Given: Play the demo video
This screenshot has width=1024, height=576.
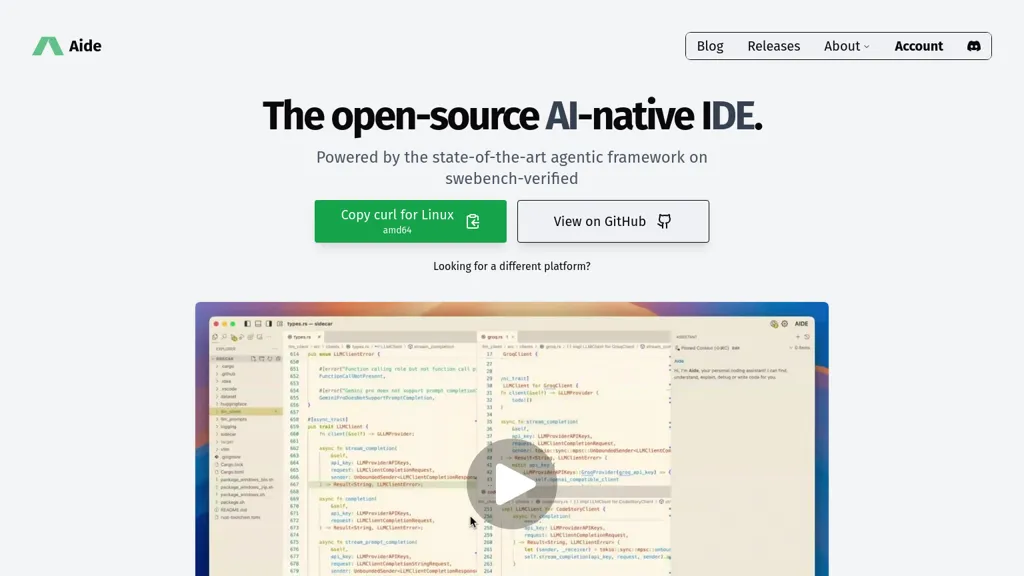Looking at the screenshot, I should tap(511, 484).
